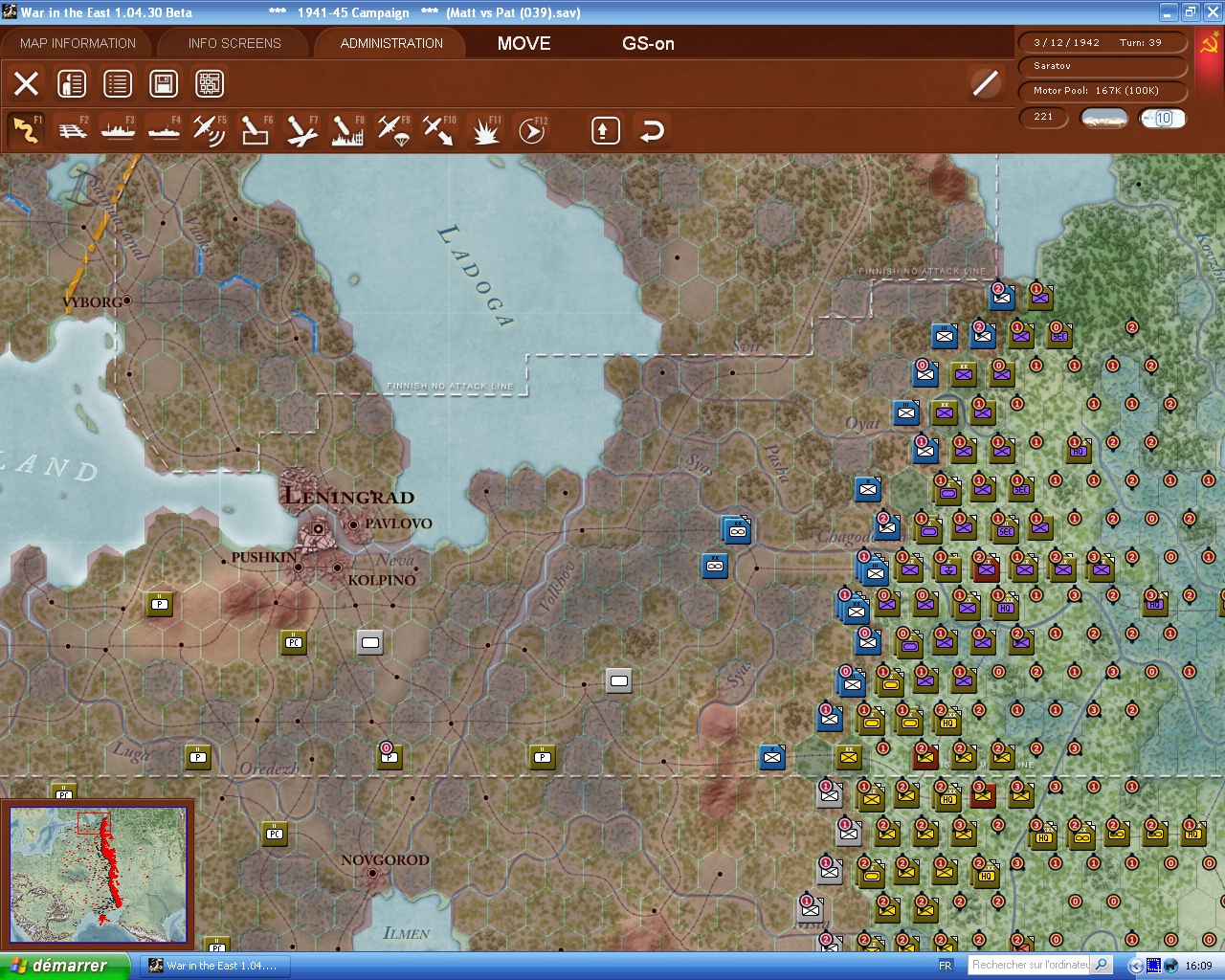Image resolution: width=1225 pixels, height=980 pixels.
Task: Click the Kolpino town marker
Action: pyautogui.click(x=337, y=568)
